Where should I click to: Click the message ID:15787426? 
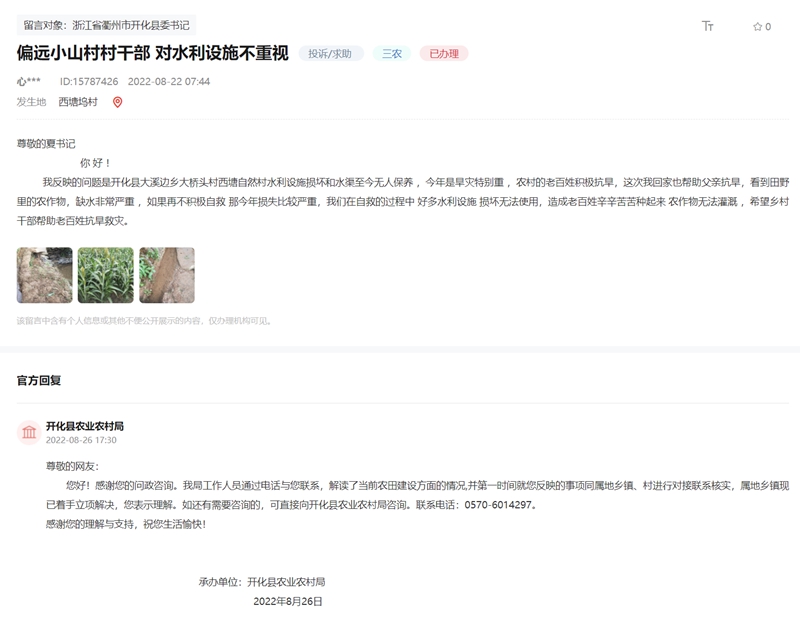(89, 81)
